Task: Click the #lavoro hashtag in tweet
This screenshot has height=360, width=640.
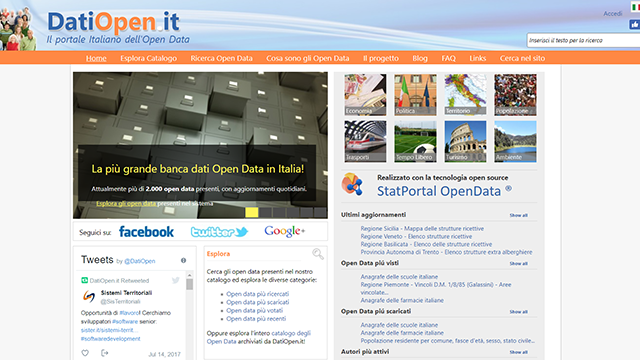Action: point(129,313)
